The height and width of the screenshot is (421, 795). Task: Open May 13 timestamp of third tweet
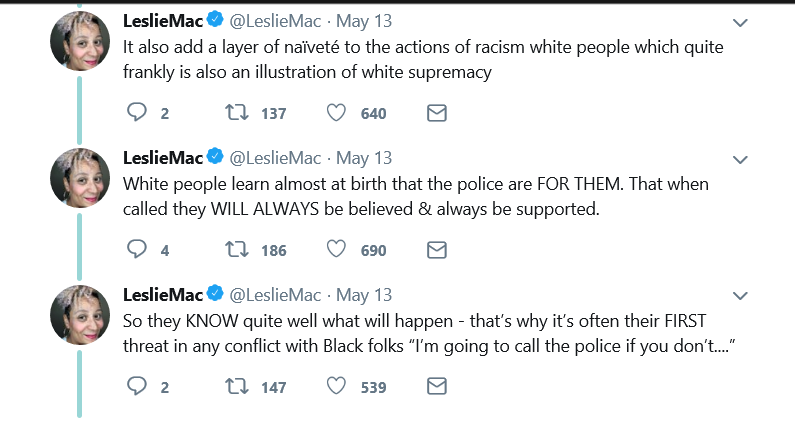pyautogui.click(x=366, y=295)
